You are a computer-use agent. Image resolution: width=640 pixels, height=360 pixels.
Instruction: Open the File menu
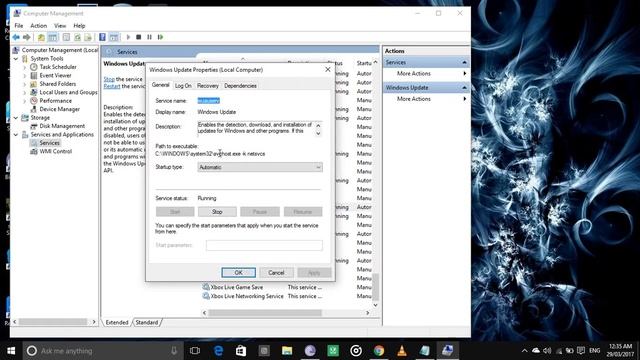[x=19, y=26]
